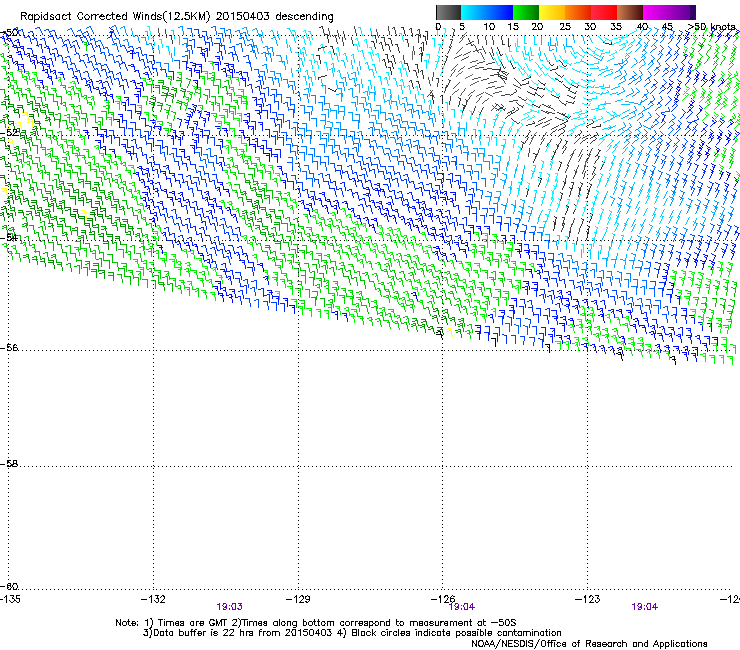Click the 'NOAA/NESDIS/Office of Research and Applications' credit
The image size is (740, 650).
pos(589,644)
